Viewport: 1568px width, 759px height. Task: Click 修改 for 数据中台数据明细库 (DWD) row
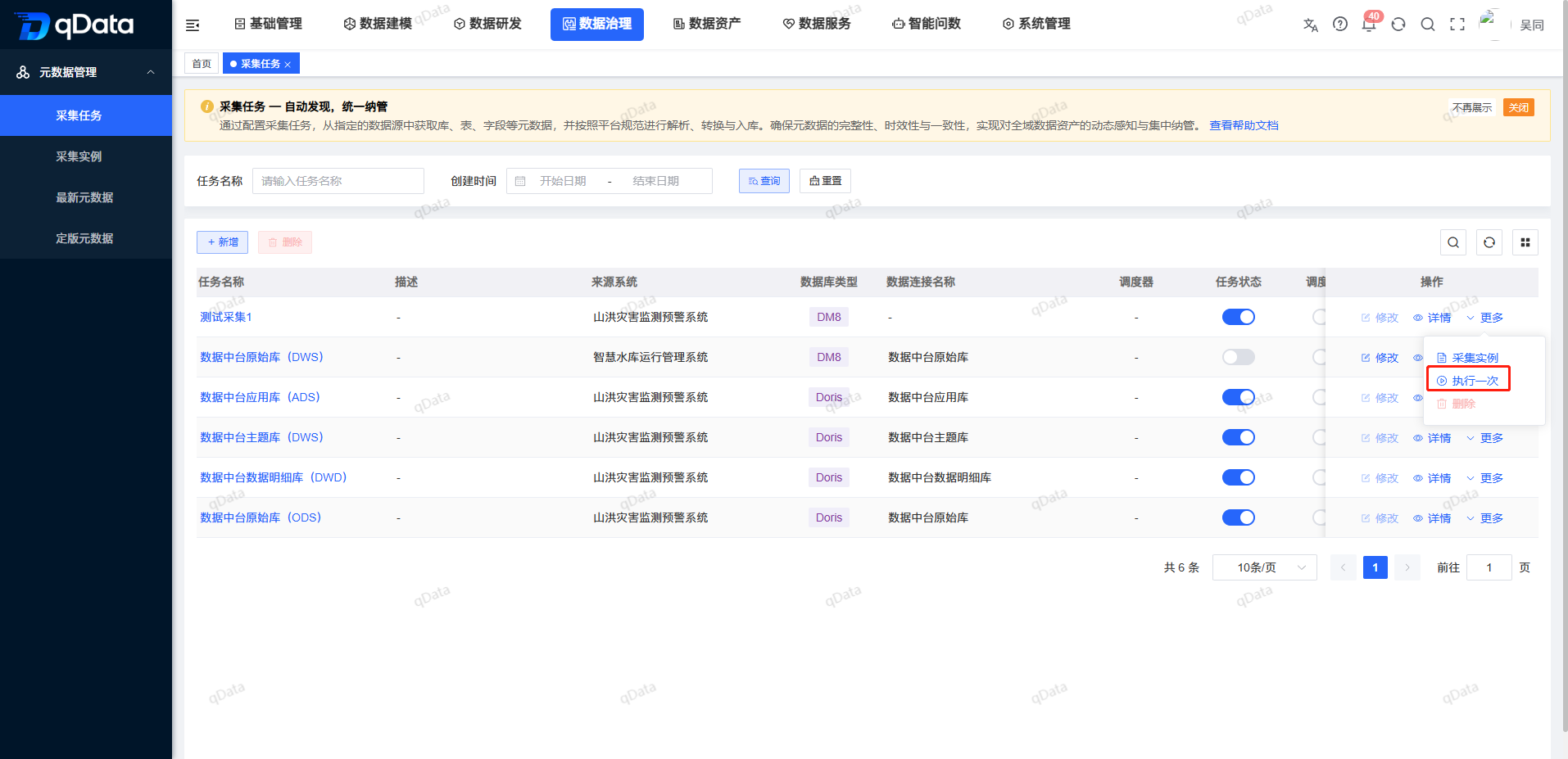pyautogui.click(x=1380, y=478)
